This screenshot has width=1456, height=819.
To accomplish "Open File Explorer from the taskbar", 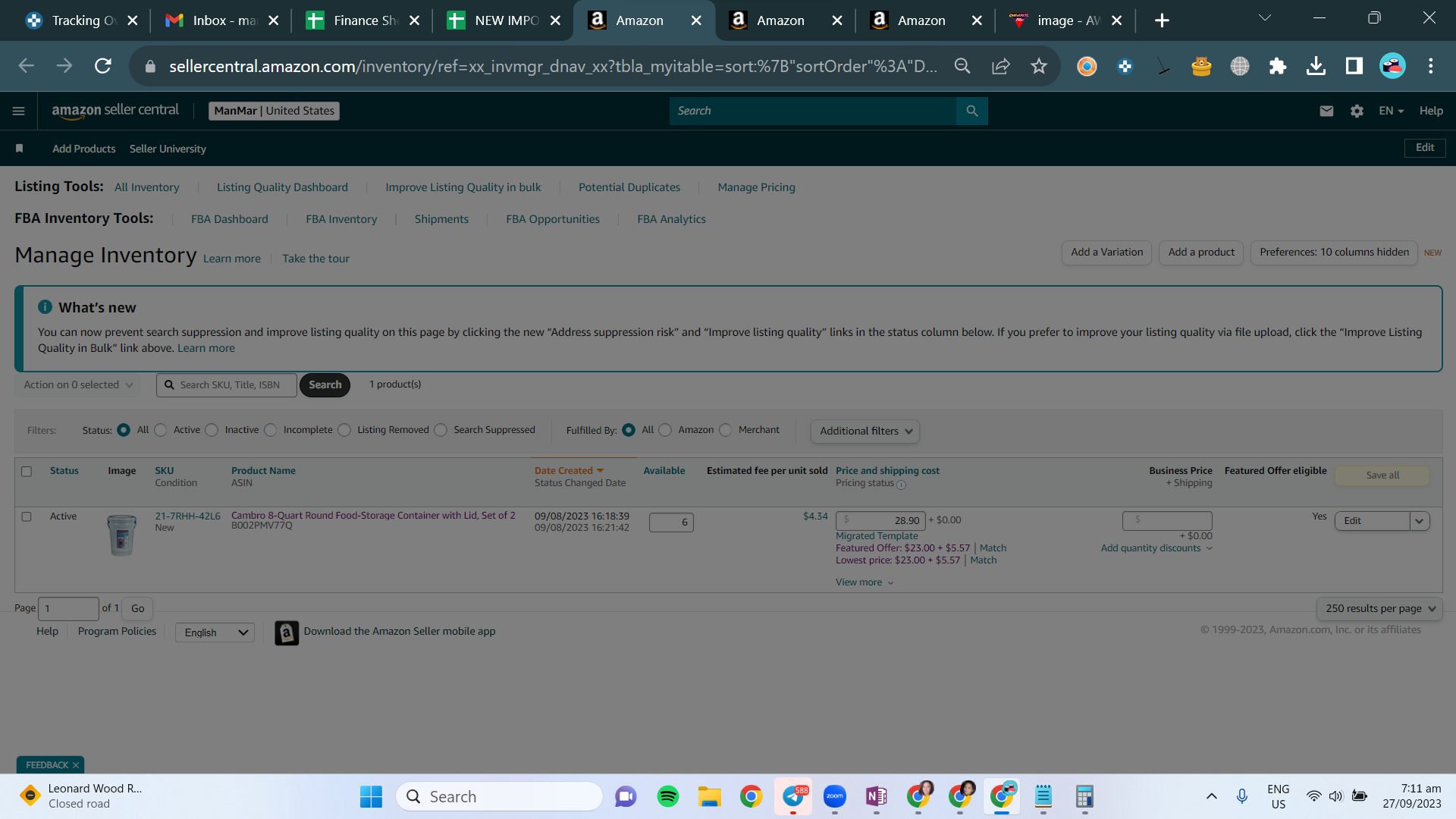I will point(710,796).
